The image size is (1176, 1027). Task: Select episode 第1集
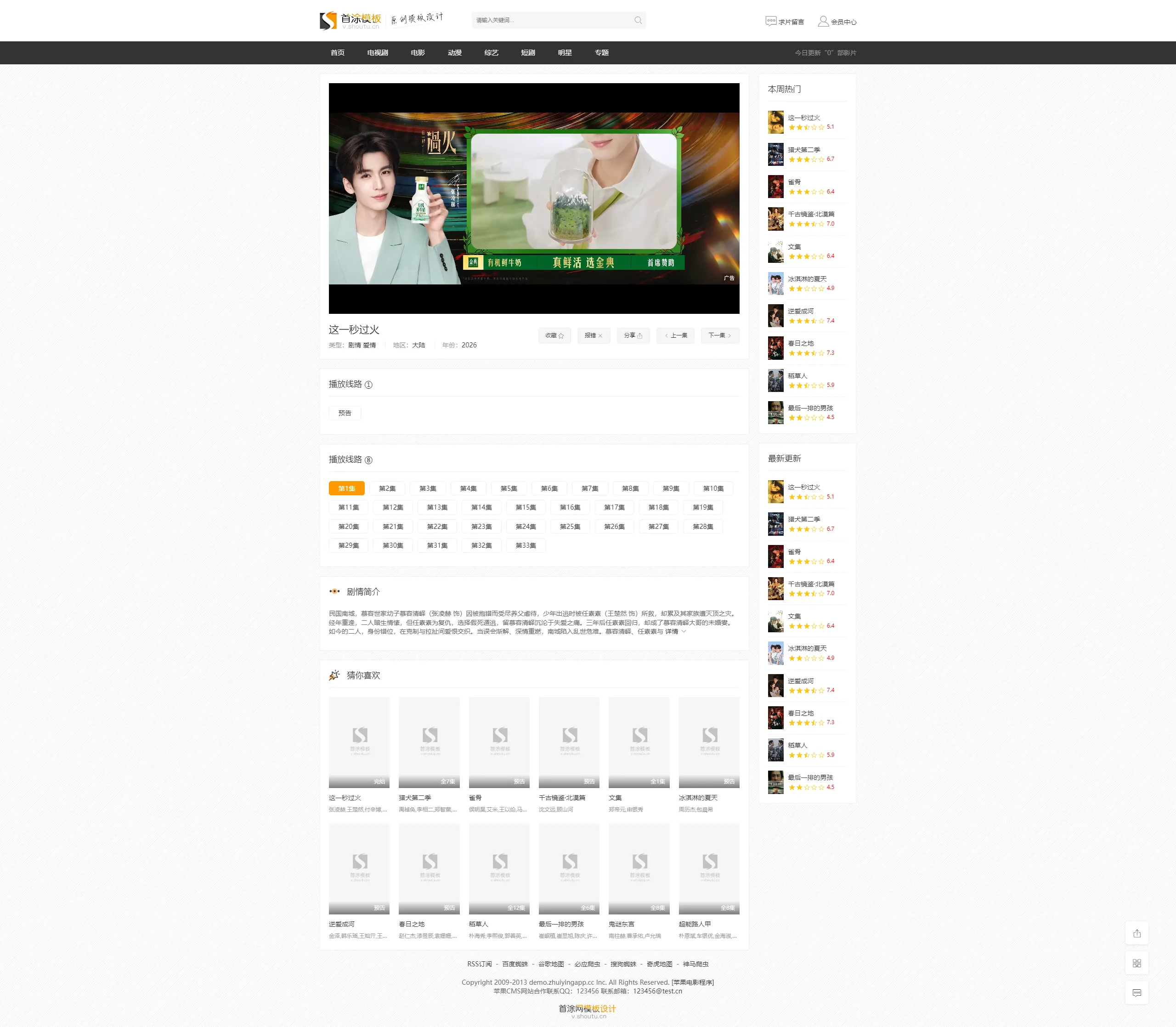pyautogui.click(x=346, y=488)
